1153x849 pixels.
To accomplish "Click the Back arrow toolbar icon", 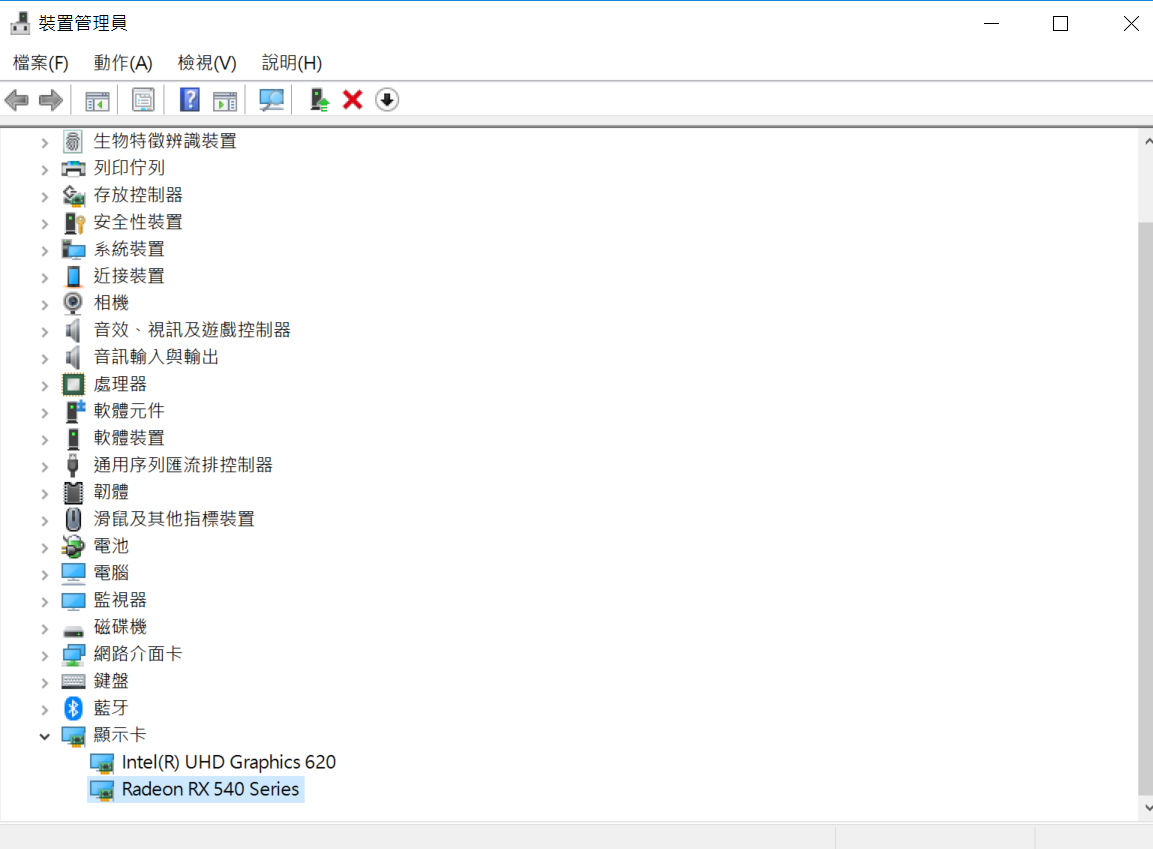I will coord(16,100).
